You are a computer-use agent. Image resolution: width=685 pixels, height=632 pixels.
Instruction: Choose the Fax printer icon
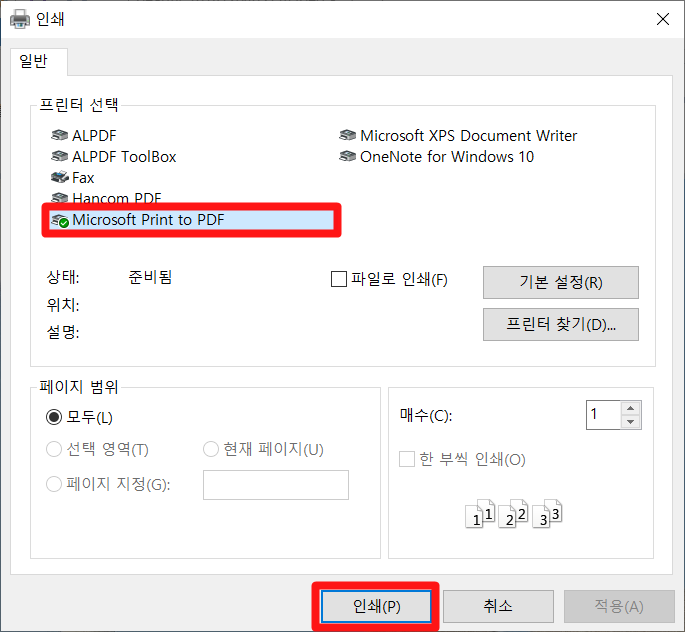click(59, 177)
